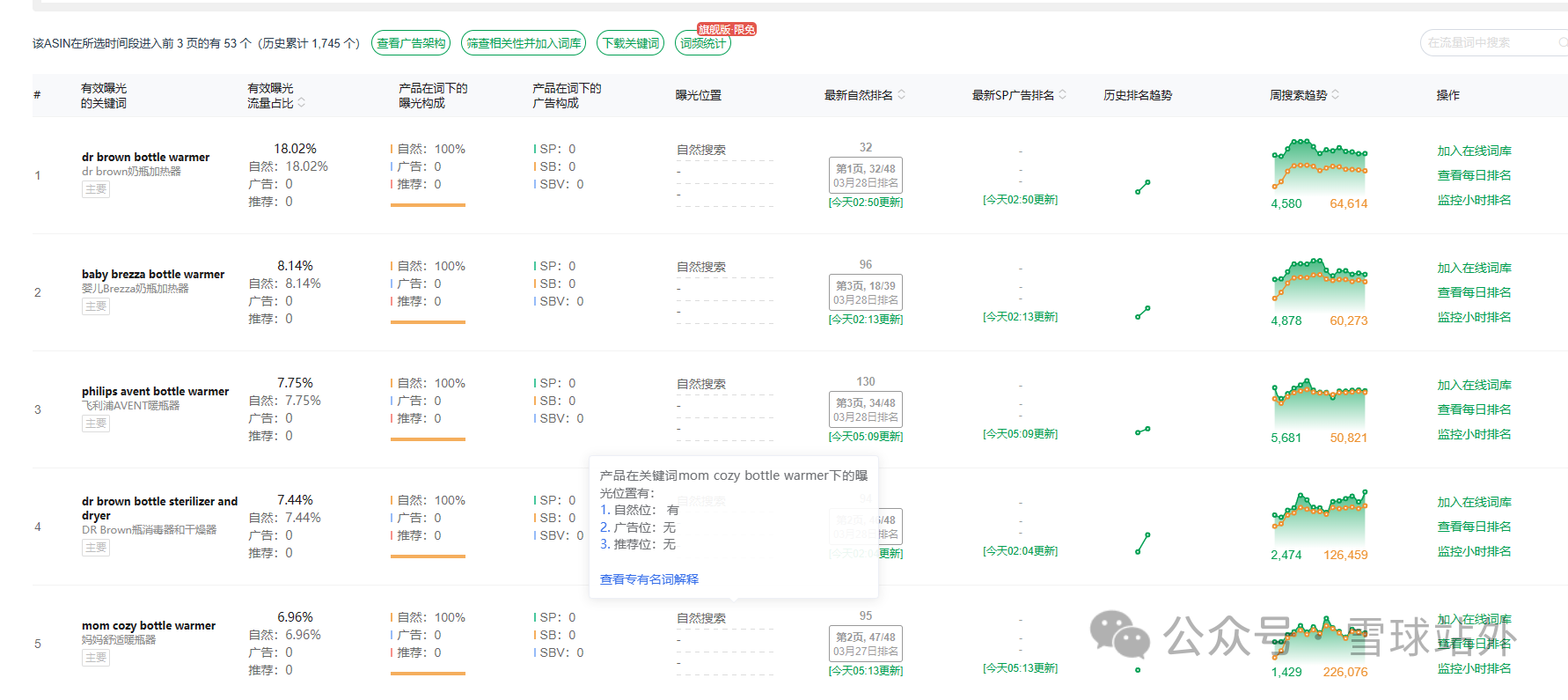Open history rank trend icon for baby brezza bottle warmer
This screenshot has height=700, width=1568.
coord(1142,313)
